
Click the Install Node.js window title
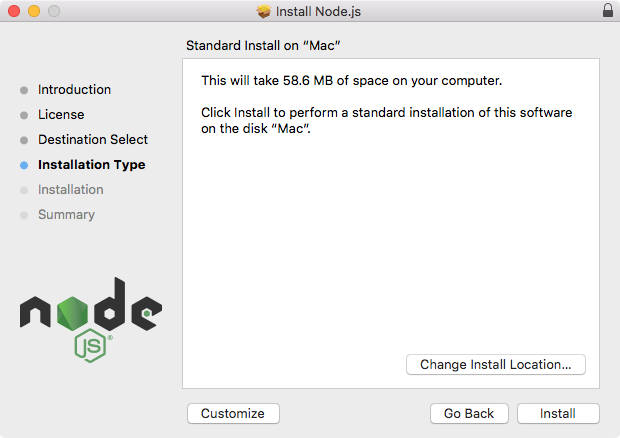[x=320, y=11]
